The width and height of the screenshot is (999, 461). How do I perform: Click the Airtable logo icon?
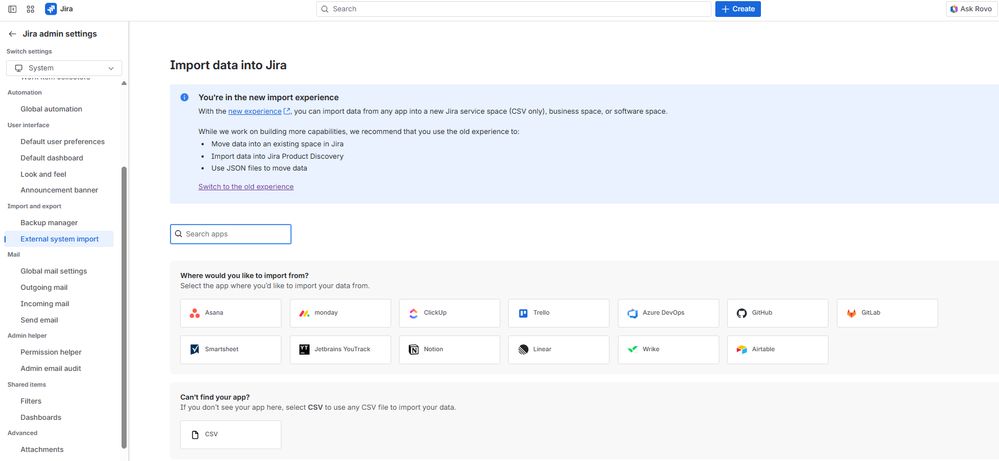tap(742, 350)
